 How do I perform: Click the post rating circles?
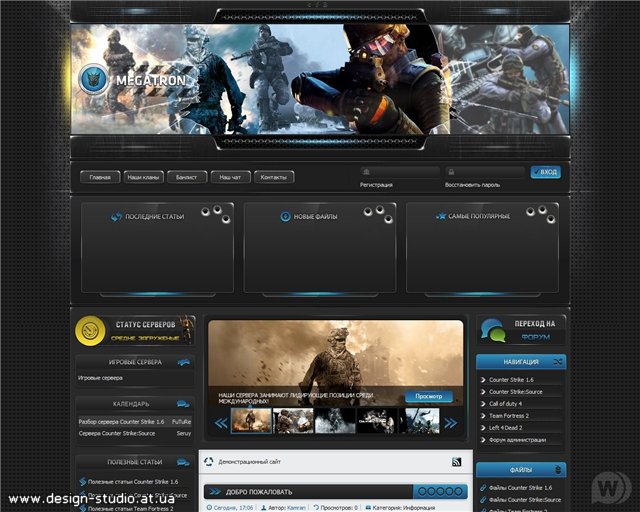pyautogui.click(x=440, y=492)
